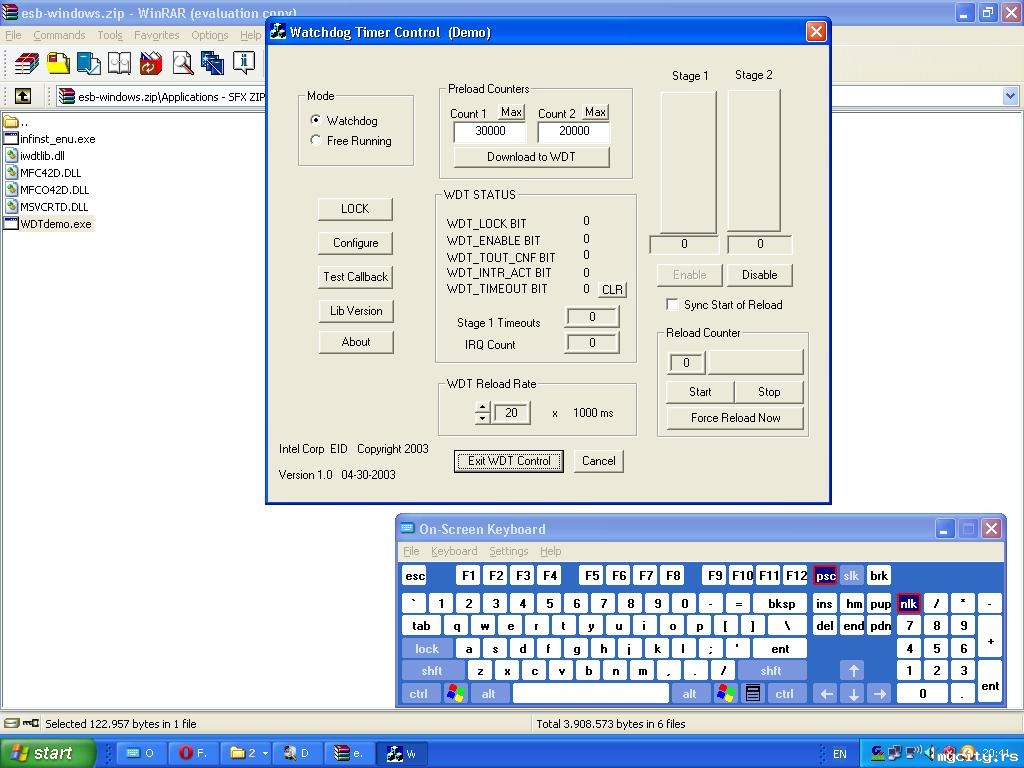Click the Find magnifier toolbar icon
Viewport: 1024px width, 768px height.
[x=182, y=63]
